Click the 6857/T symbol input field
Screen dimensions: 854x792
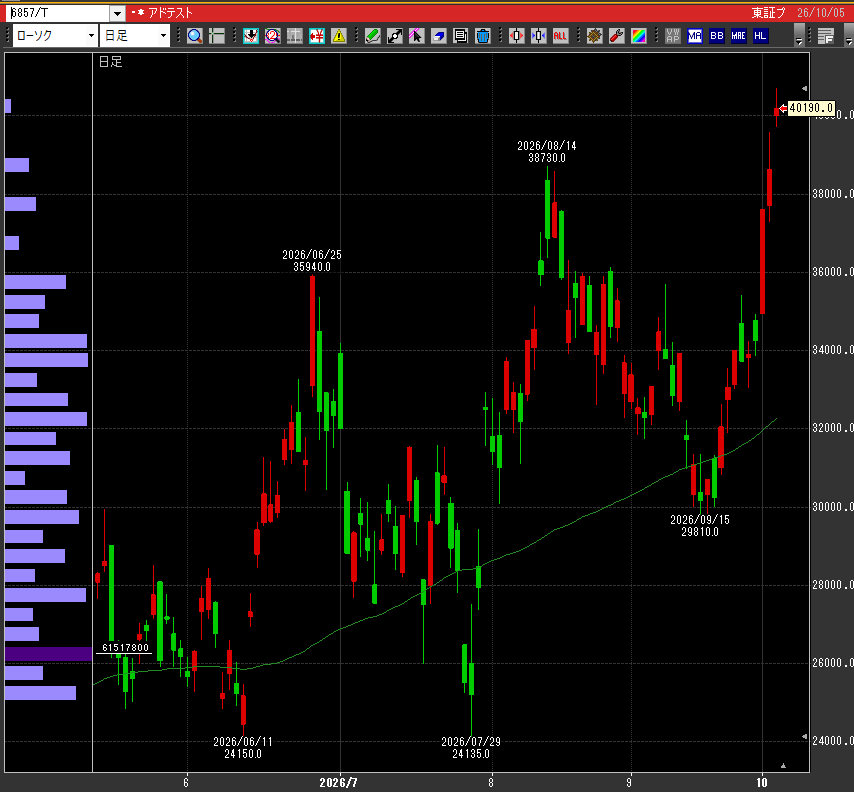click(x=59, y=13)
